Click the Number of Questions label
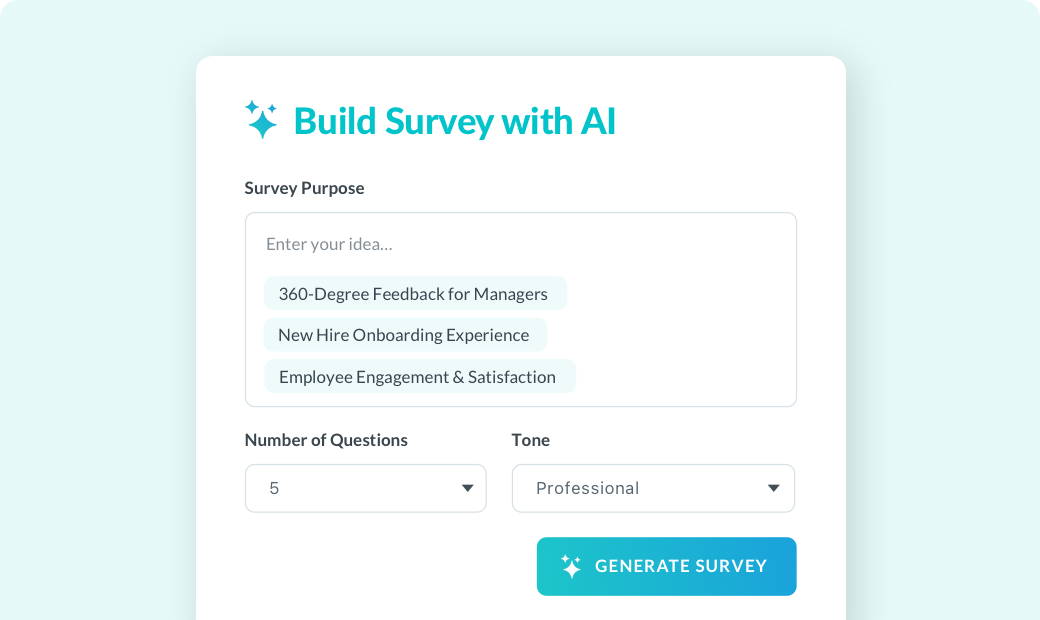This screenshot has width=1040, height=620. coord(326,440)
